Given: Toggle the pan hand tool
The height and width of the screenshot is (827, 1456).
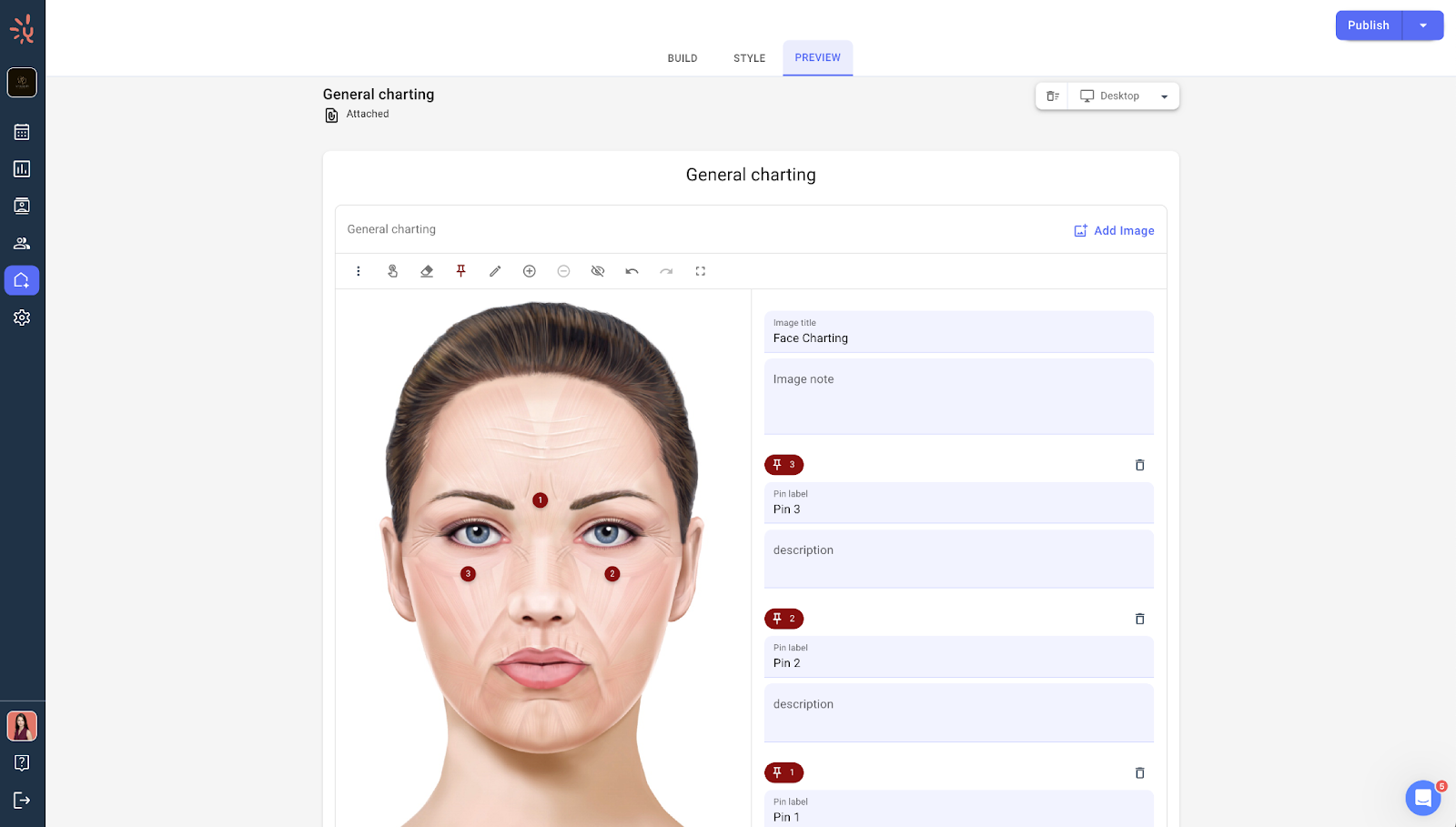Looking at the screenshot, I should point(392,271).
